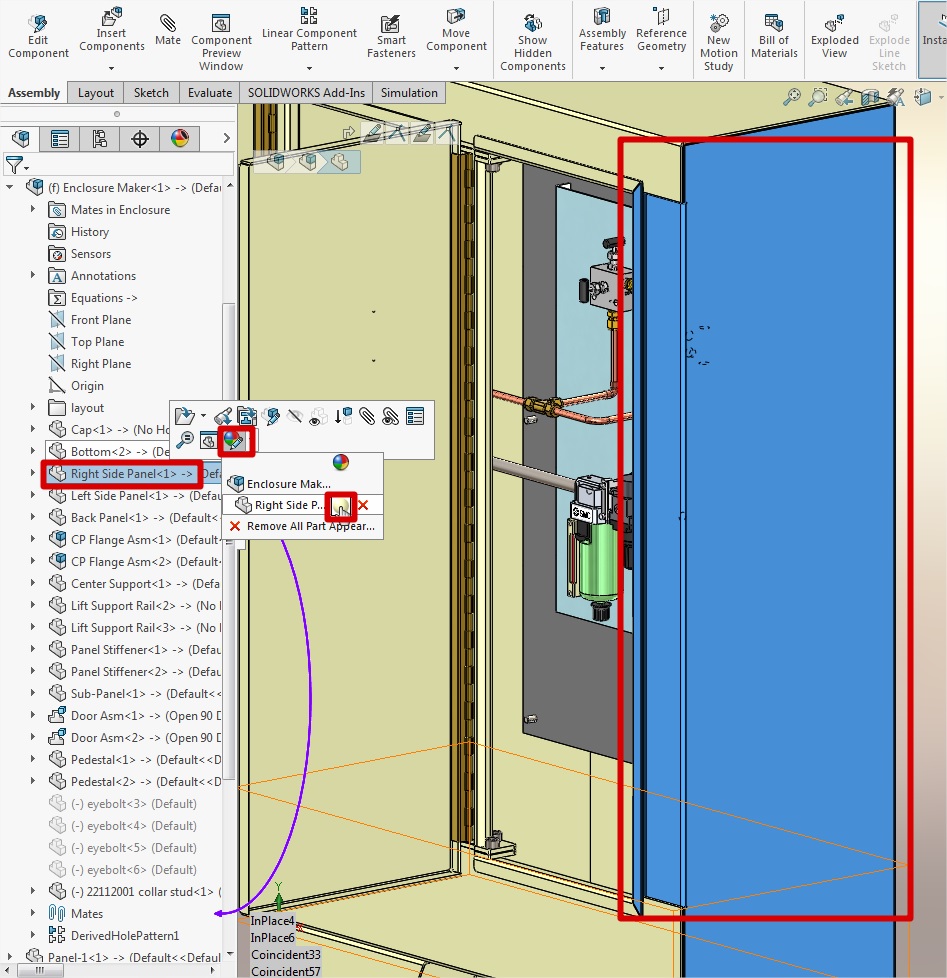
Task: Open the Mate tool
Action: (x=168, y=28)
